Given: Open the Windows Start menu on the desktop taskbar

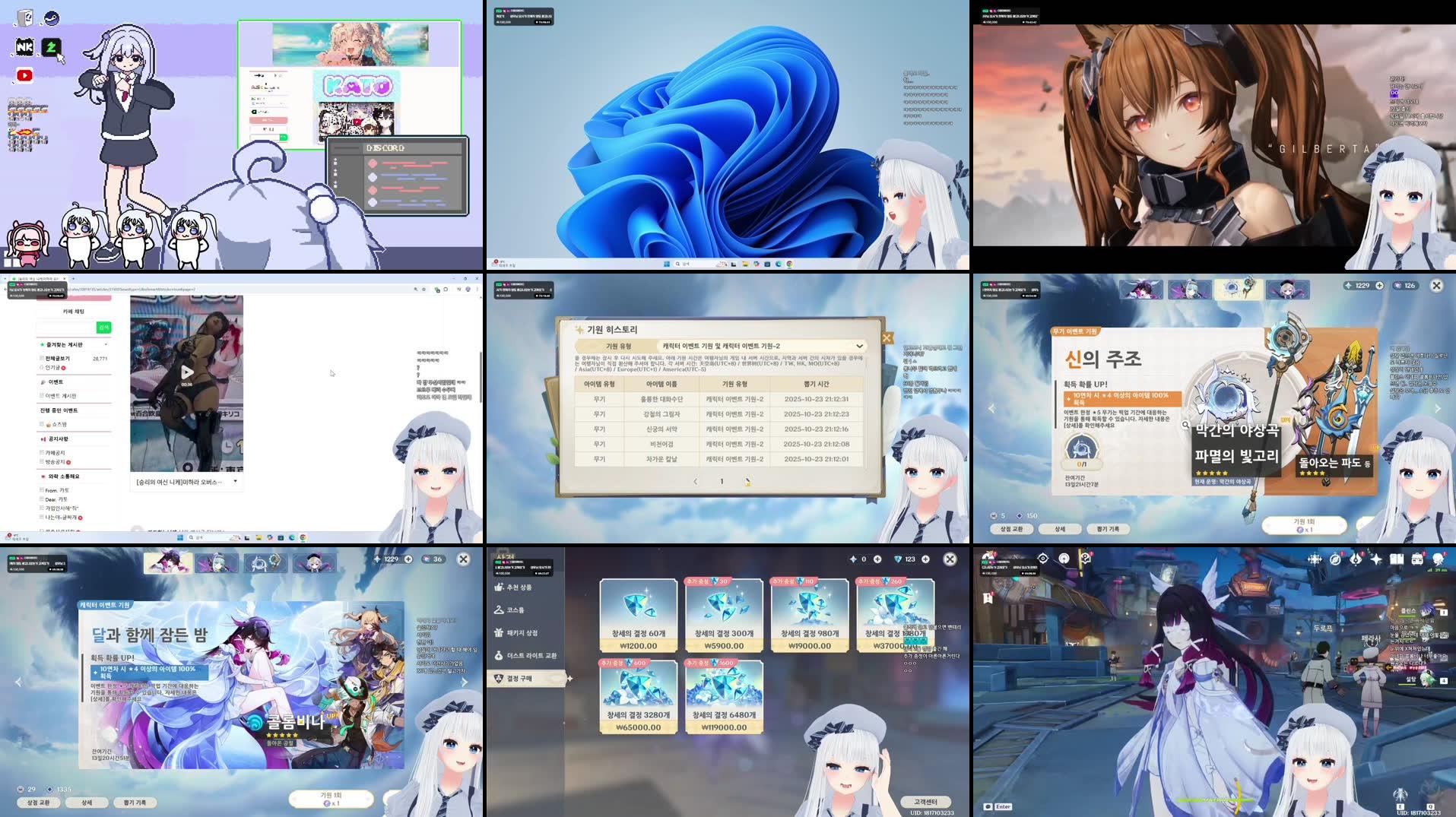Looking at the screenshot, I should pos(666,264).
